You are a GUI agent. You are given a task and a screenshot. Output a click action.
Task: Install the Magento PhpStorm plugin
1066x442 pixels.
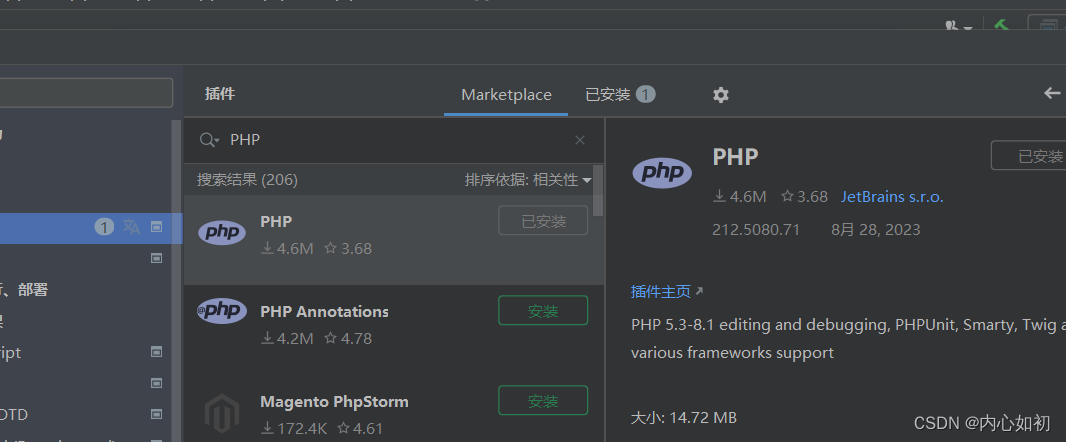pyautogui.click(x=543, y=401)
